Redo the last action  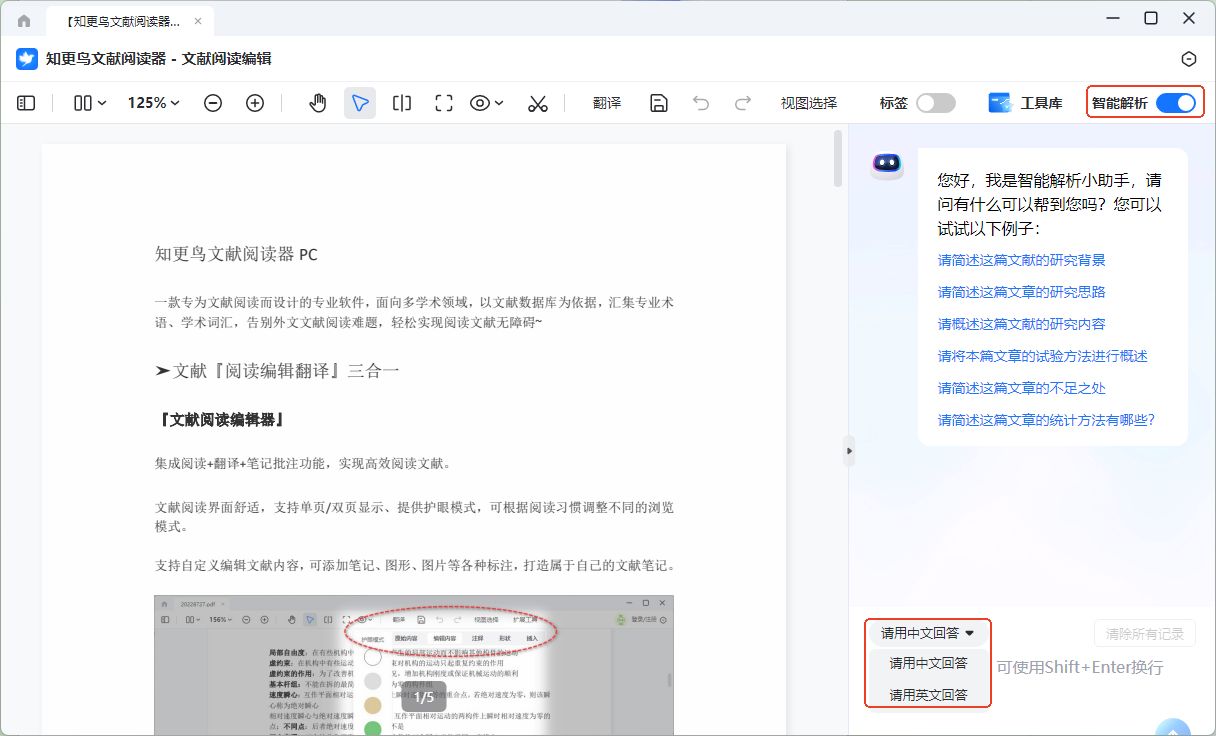pyautogui.click(x=743, y=103)
